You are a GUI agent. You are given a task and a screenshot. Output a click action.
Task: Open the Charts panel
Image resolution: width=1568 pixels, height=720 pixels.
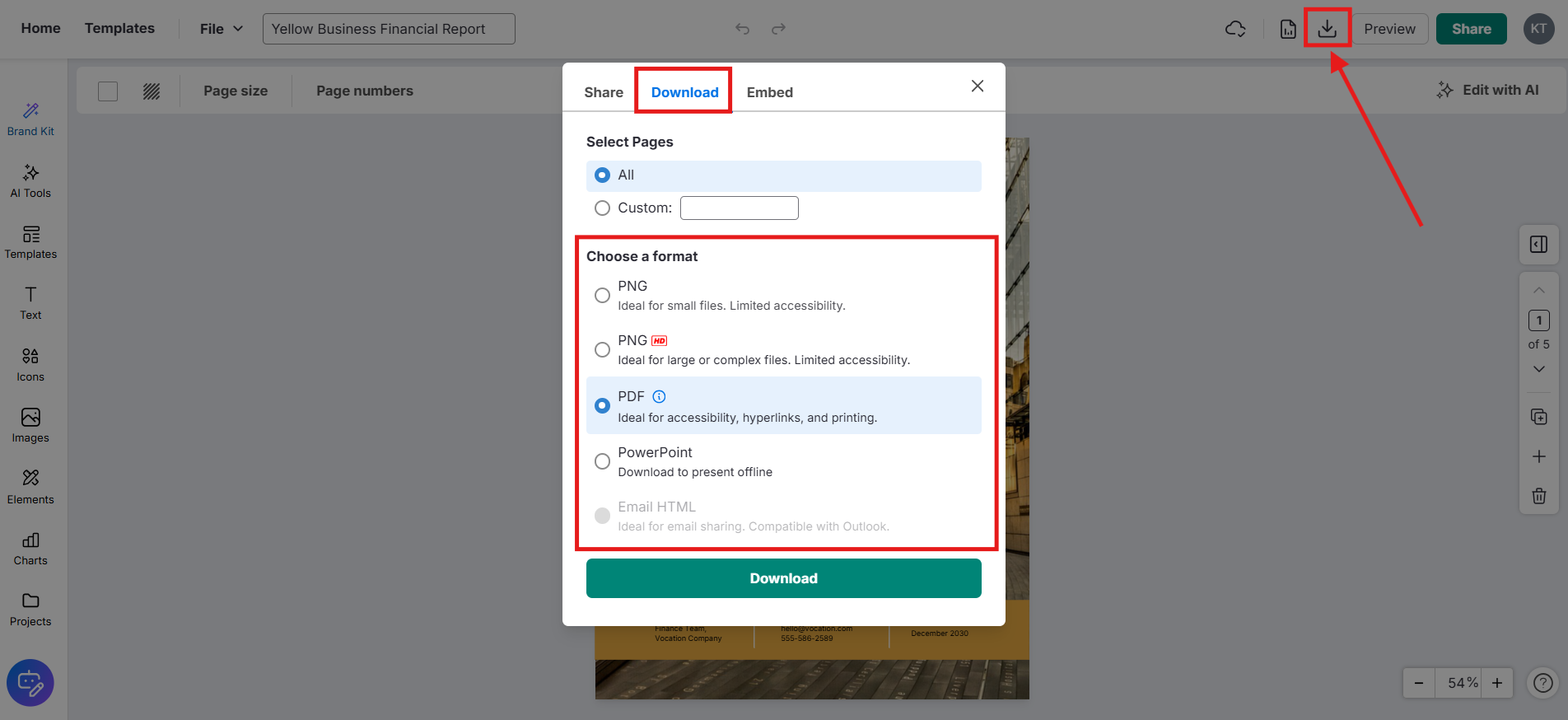pos(30,549)
